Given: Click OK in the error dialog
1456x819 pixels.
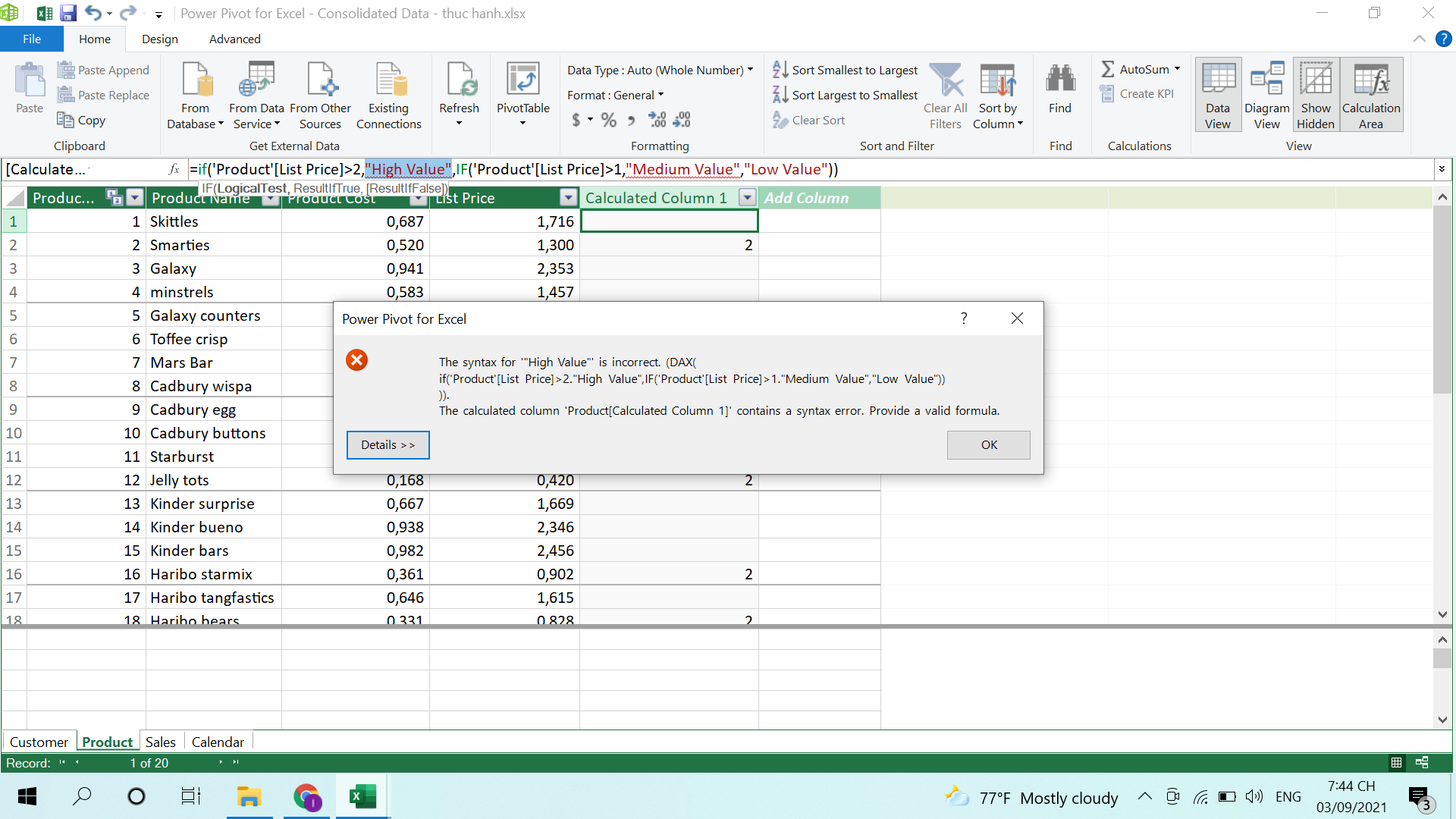Looking at the screenshot, I should point(988,445).
